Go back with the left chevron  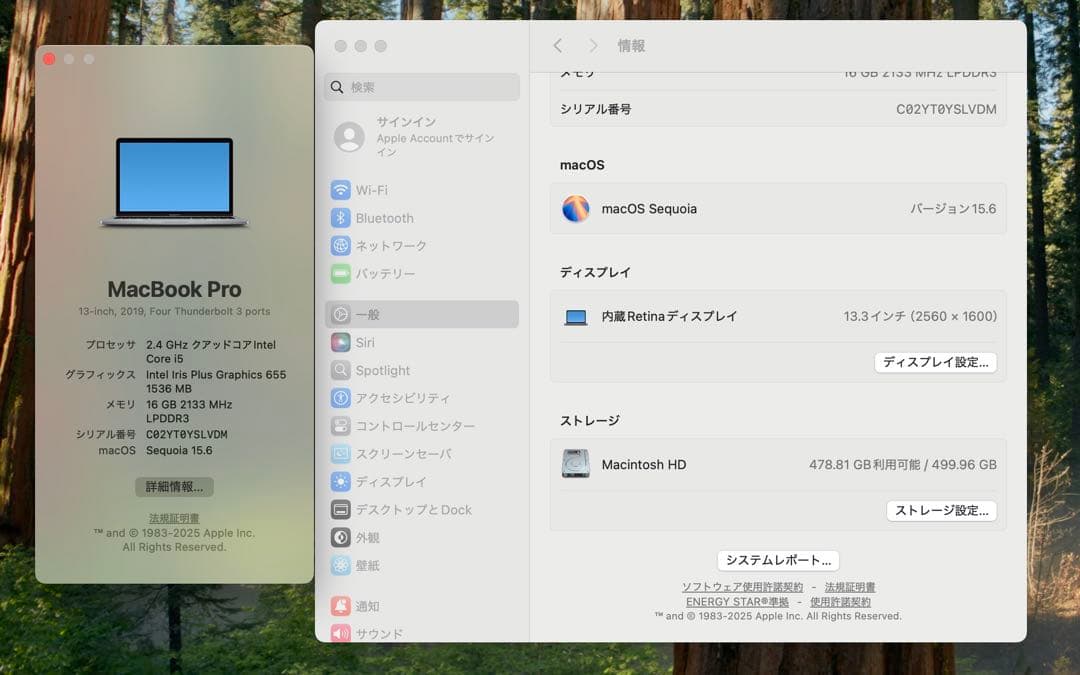558,45
